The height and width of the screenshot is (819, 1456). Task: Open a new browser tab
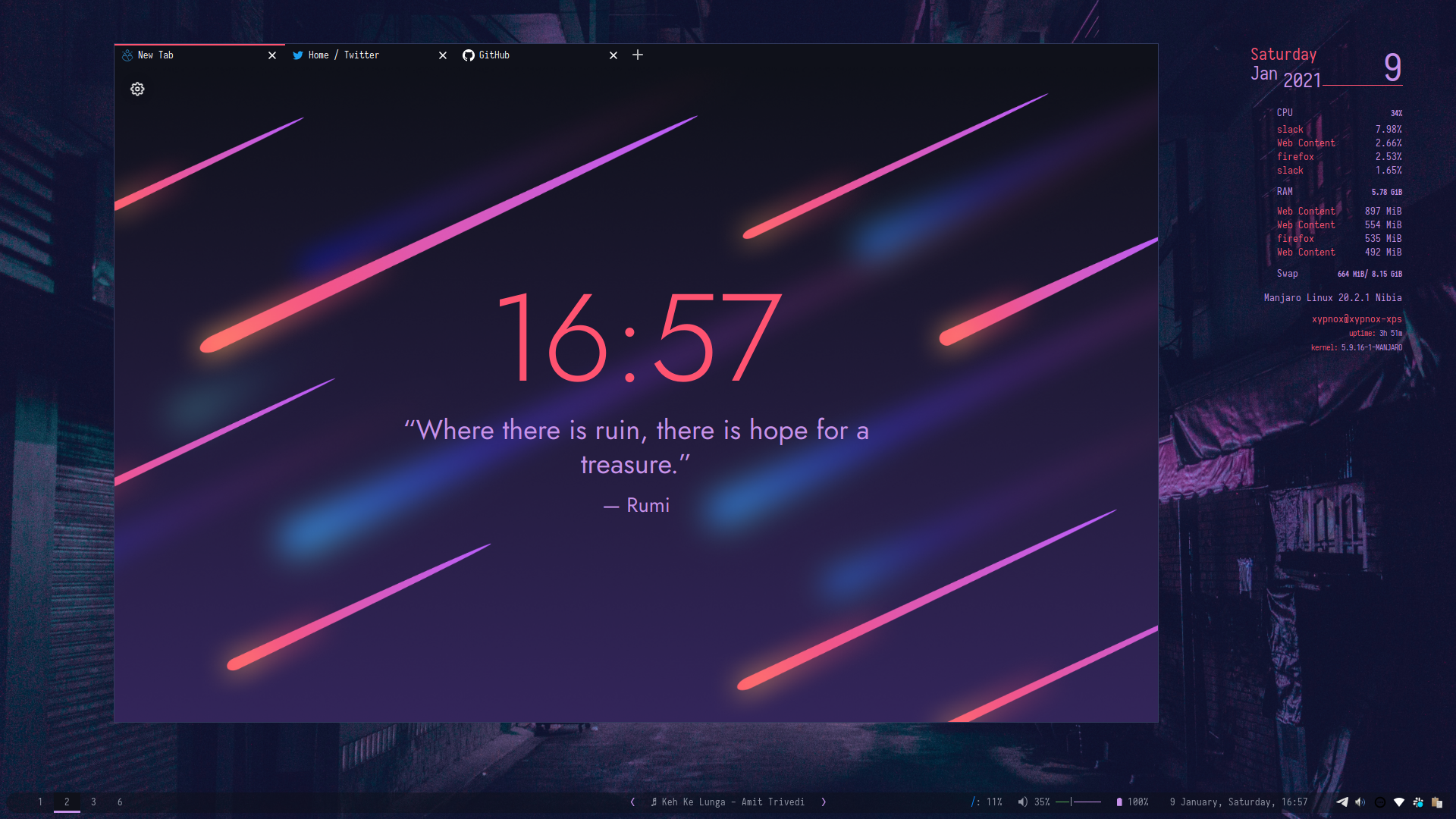[x=638, y=55]
